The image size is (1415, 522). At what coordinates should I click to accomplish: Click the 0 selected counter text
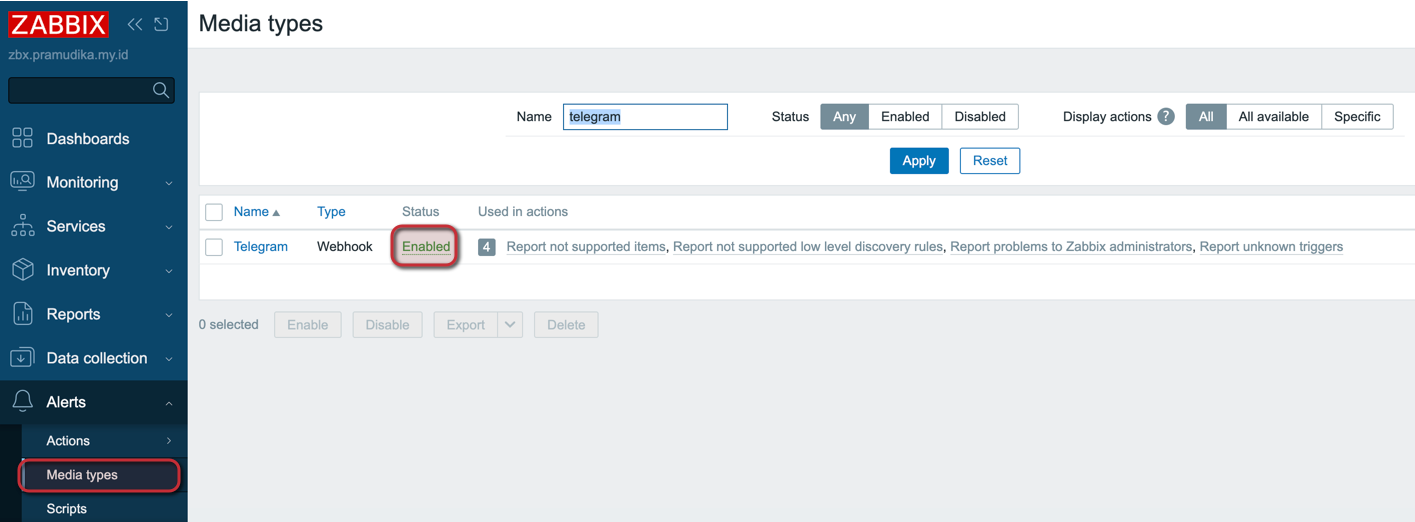coord(229,325)
